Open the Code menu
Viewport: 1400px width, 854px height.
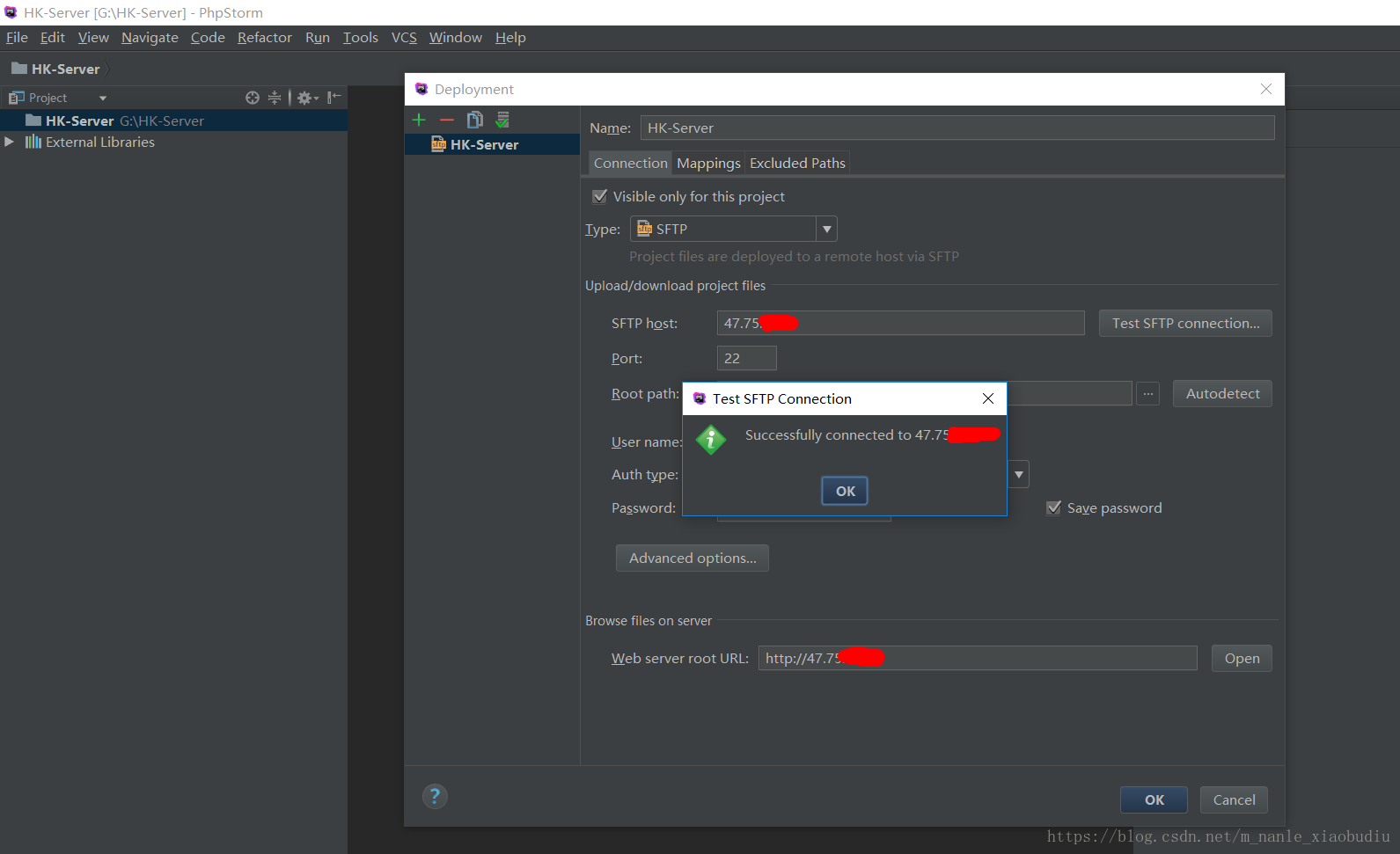click(208, 37)
